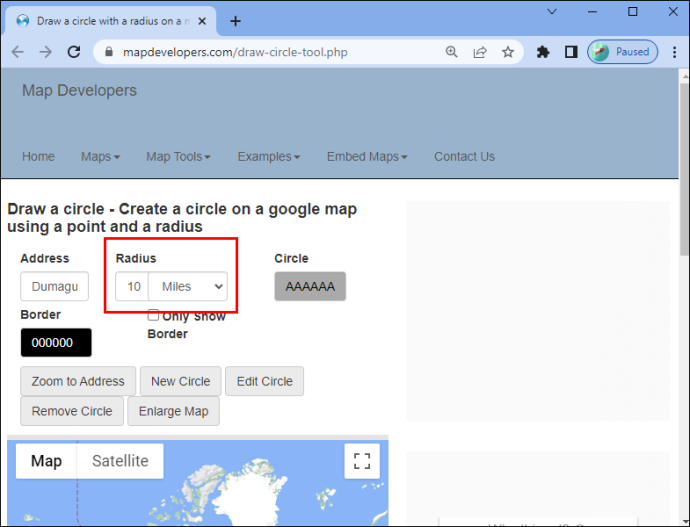This screenshot has height=527, width=690.
Task: Click the New Circle button
Action: (x=180, y=381)
